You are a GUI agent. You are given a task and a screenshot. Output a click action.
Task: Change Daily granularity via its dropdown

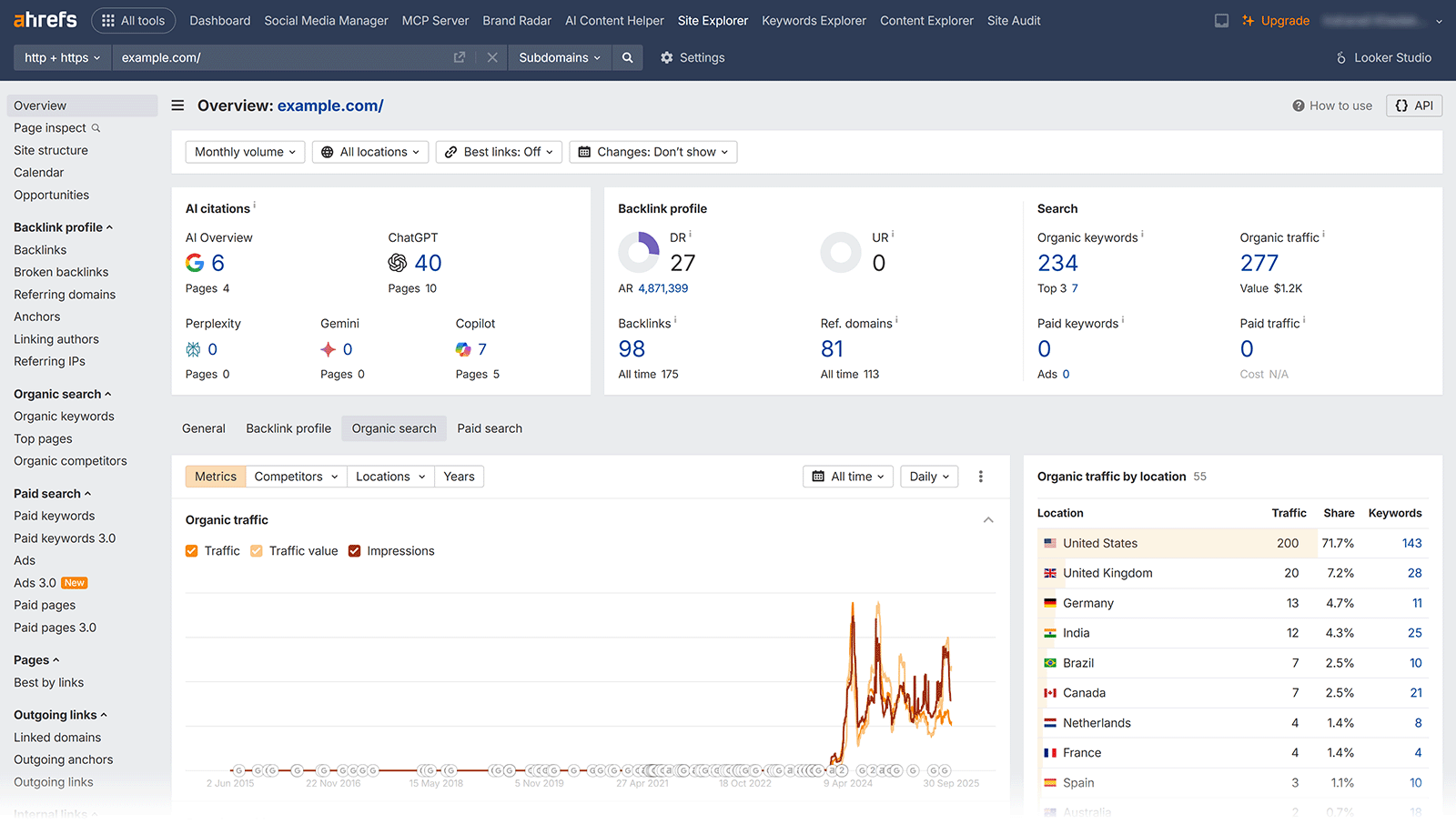(928, 476)
